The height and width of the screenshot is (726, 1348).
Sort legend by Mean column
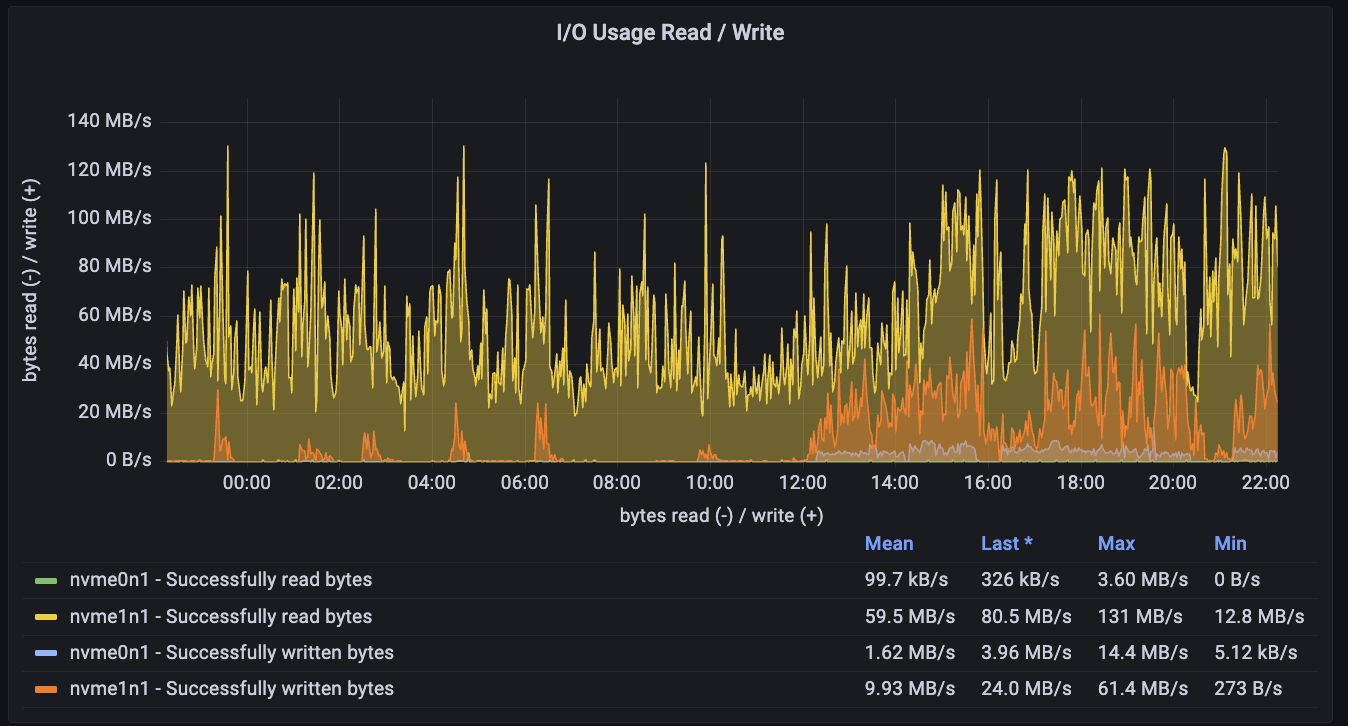click(889, 544)
